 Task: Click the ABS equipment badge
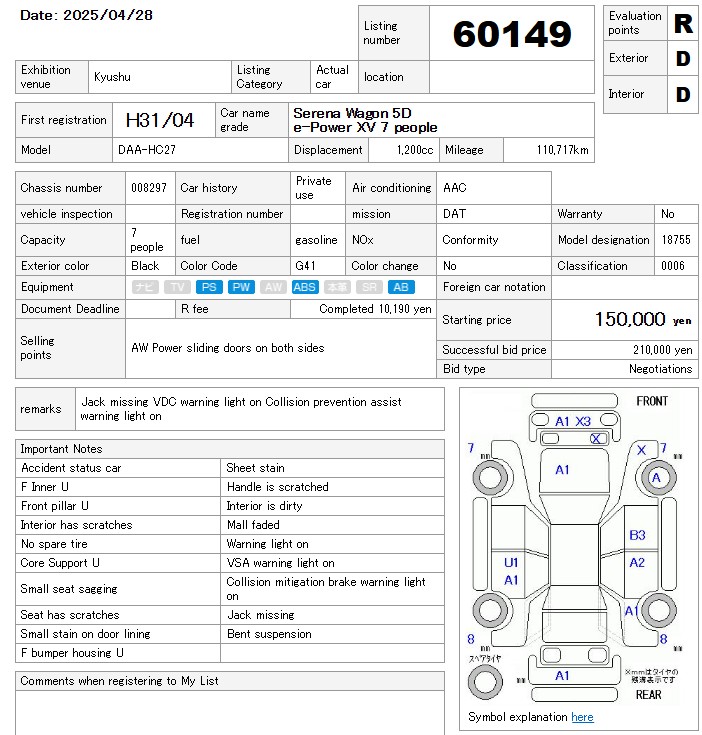(x=305, y=287)
